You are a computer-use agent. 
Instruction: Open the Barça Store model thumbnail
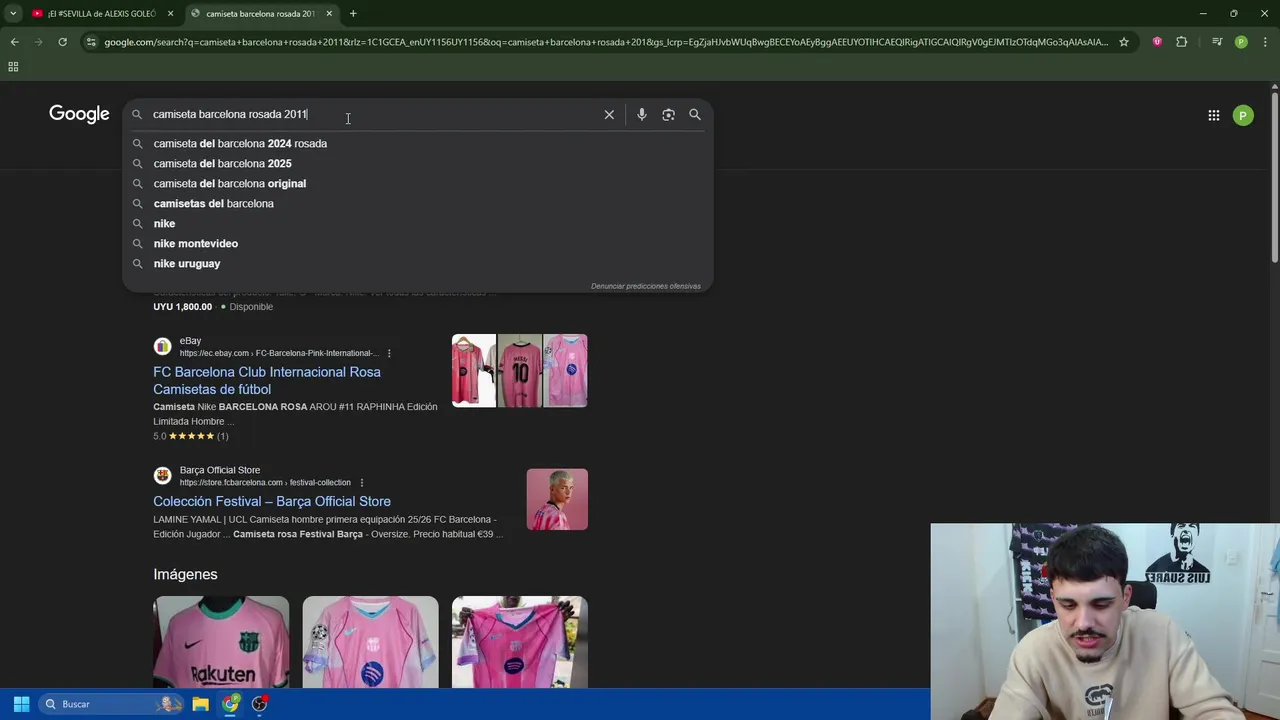click(557, 499)
